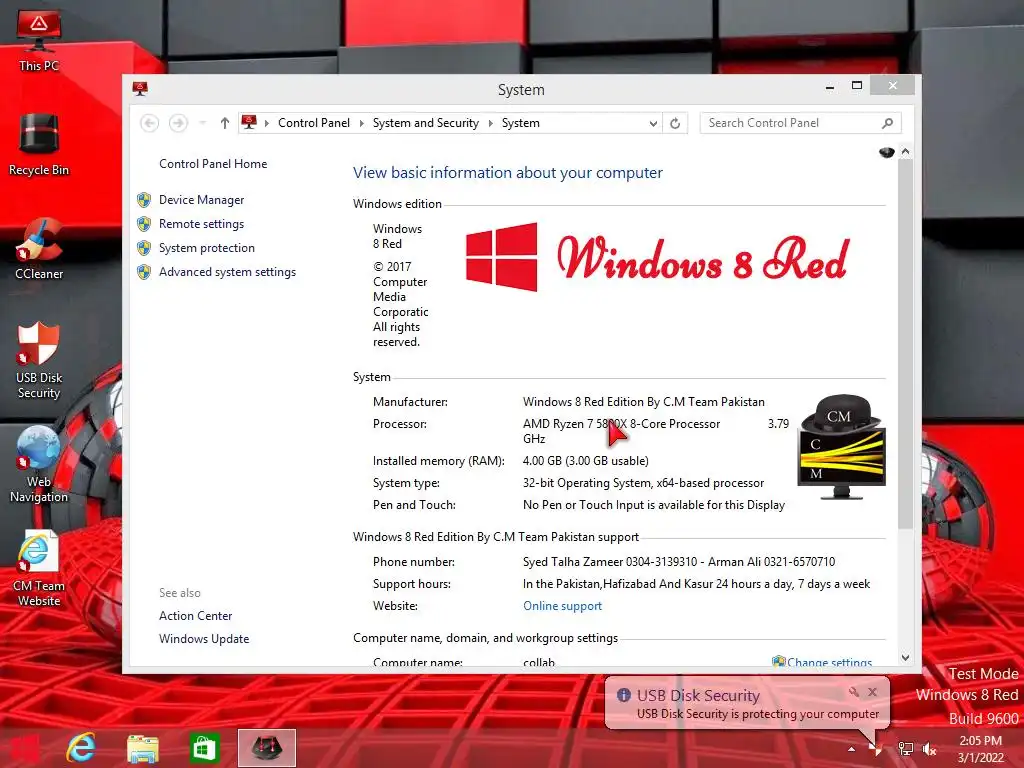
Task: Close the USB Disk Security notification
Action: (x=872, y=692)
